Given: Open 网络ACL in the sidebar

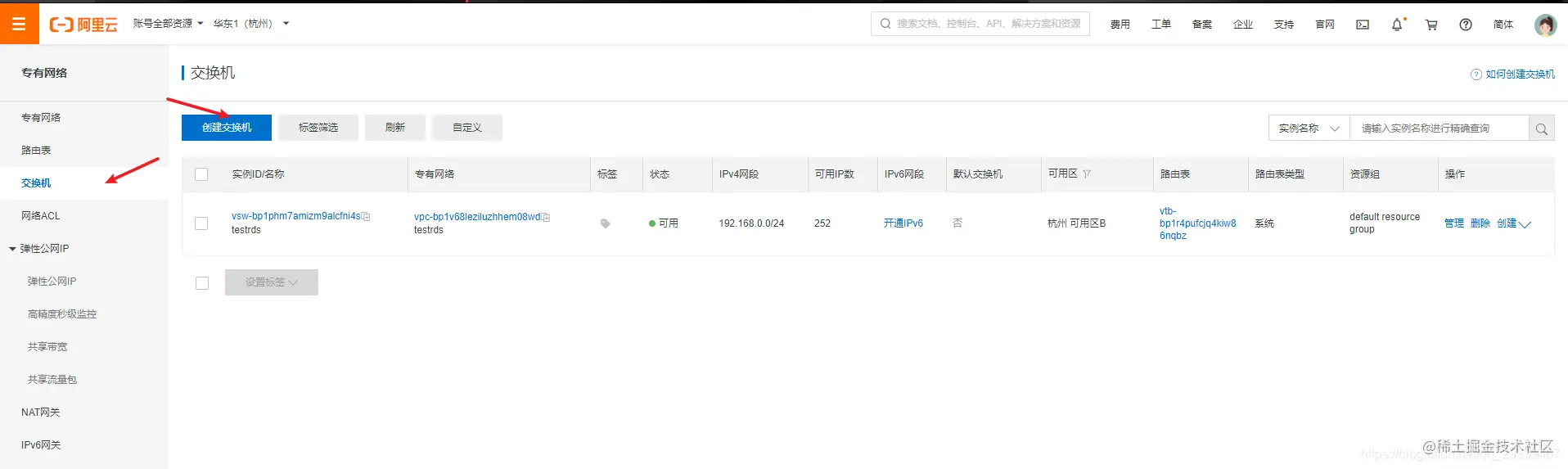Looking at the screenshot, I should [40, 216].
